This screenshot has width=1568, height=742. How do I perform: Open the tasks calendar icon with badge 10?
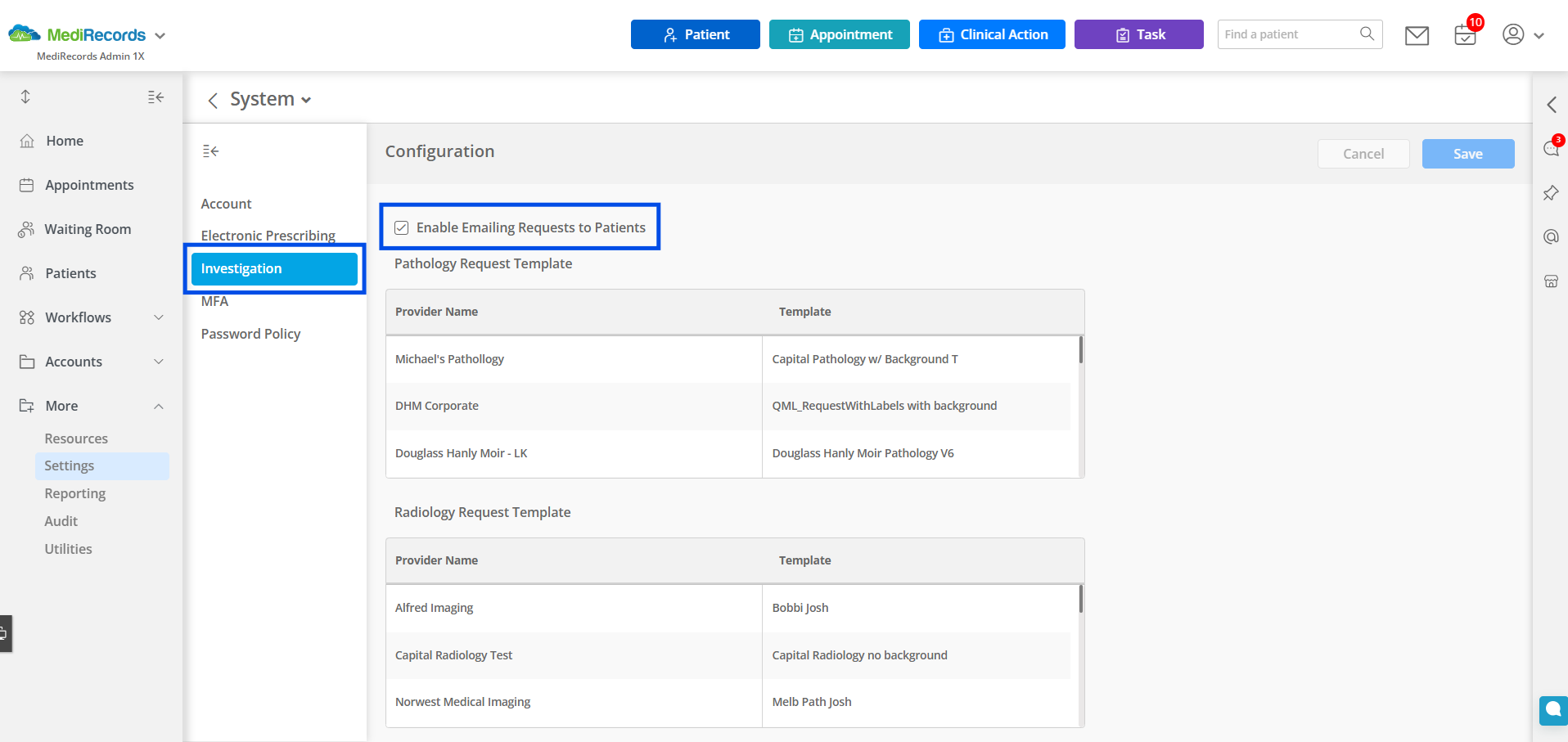point(1465,35)
